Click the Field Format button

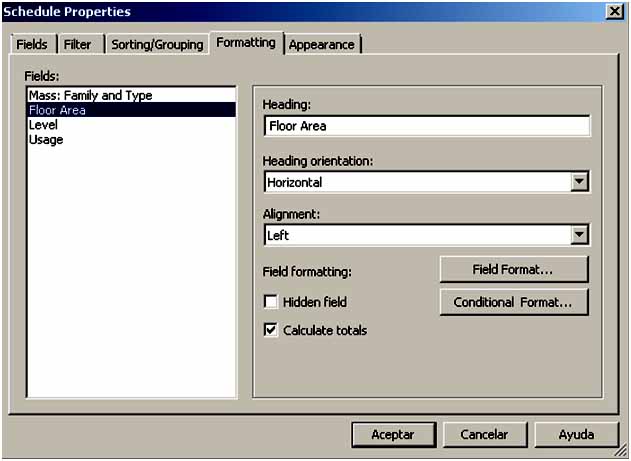point(513,270)
